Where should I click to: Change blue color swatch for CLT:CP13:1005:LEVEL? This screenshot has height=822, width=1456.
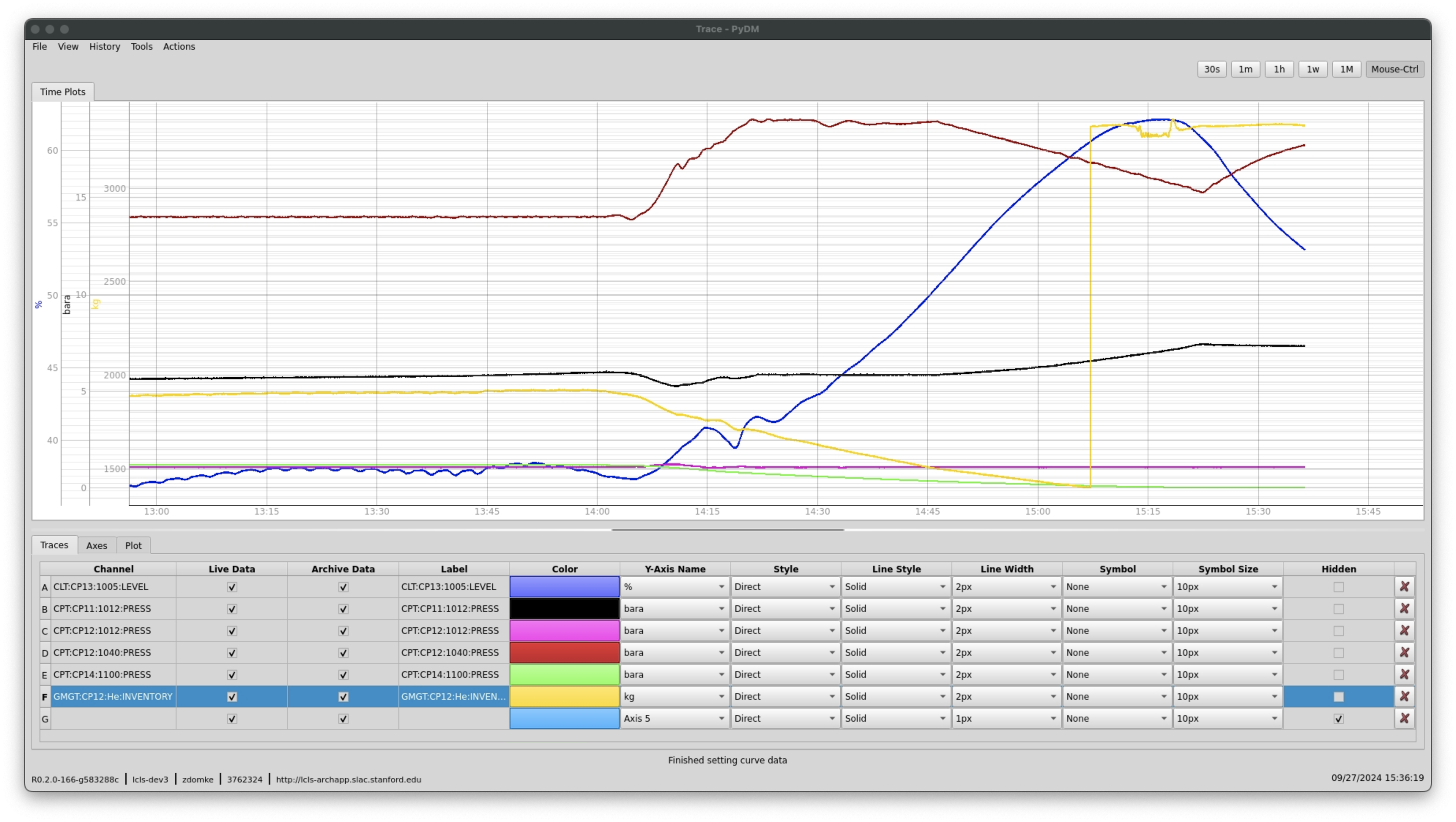pos(564,586)
